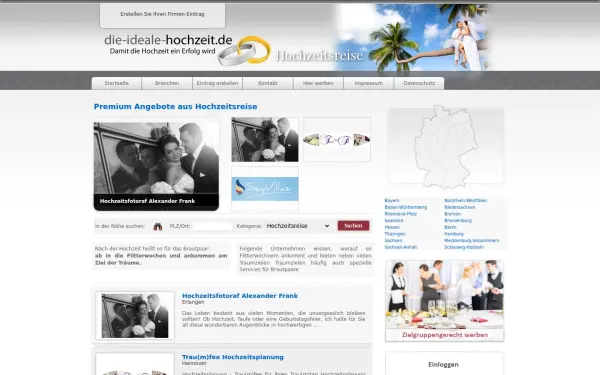This screenshot has width=600, height=375.
Task: Click the Germany map image
Action: 446,147
